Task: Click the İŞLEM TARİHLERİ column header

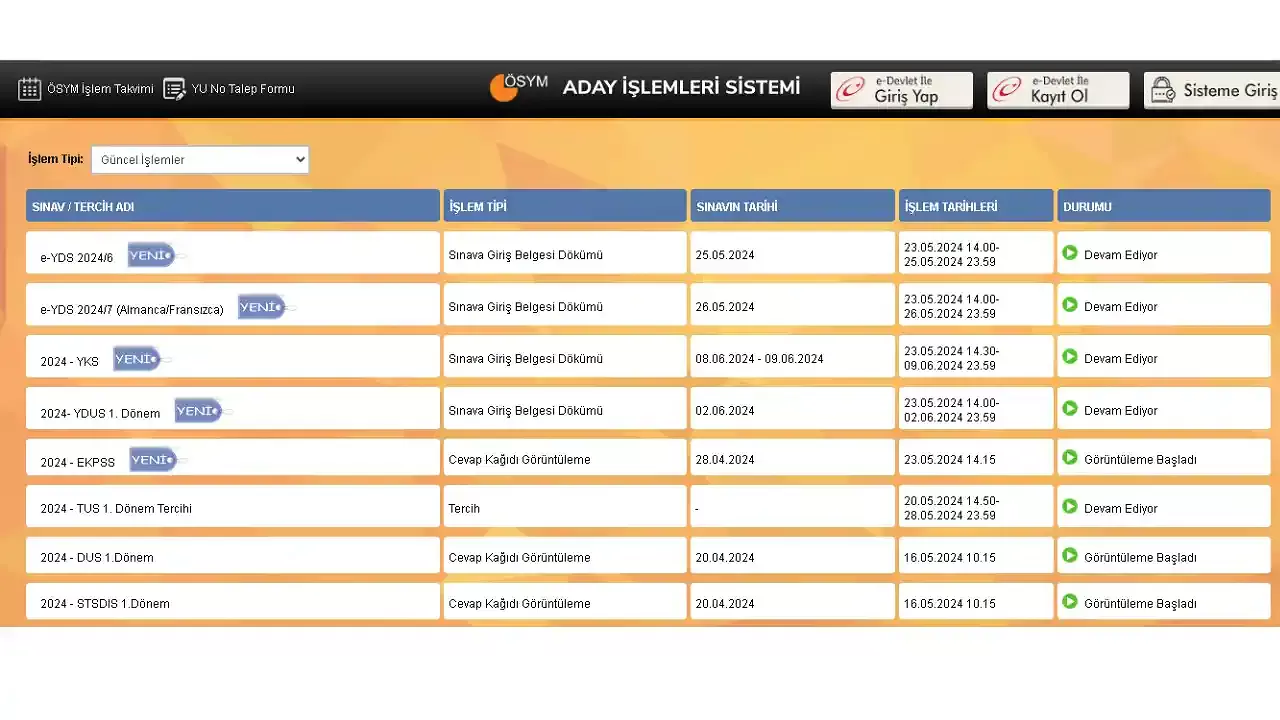Action: pos(976,206)
